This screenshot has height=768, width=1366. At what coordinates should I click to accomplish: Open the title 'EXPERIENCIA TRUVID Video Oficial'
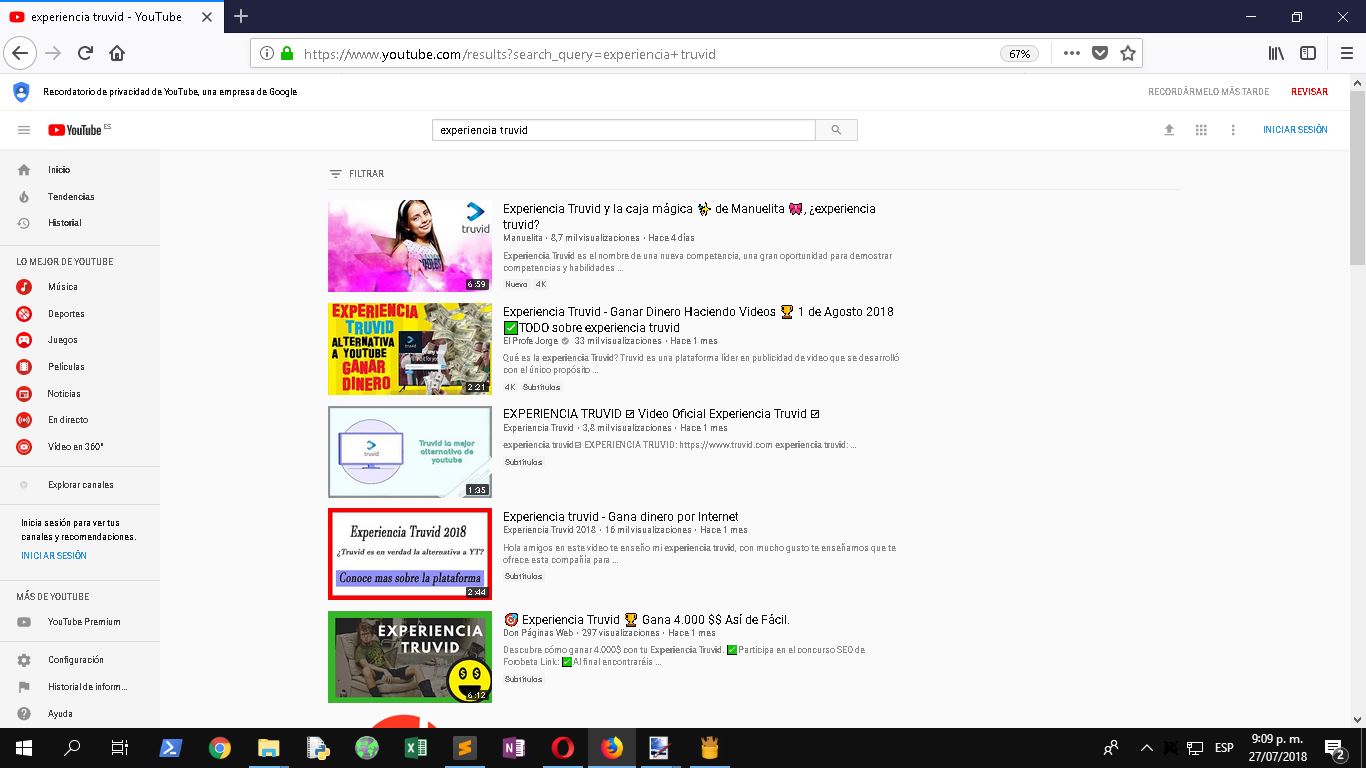(662, 414)
